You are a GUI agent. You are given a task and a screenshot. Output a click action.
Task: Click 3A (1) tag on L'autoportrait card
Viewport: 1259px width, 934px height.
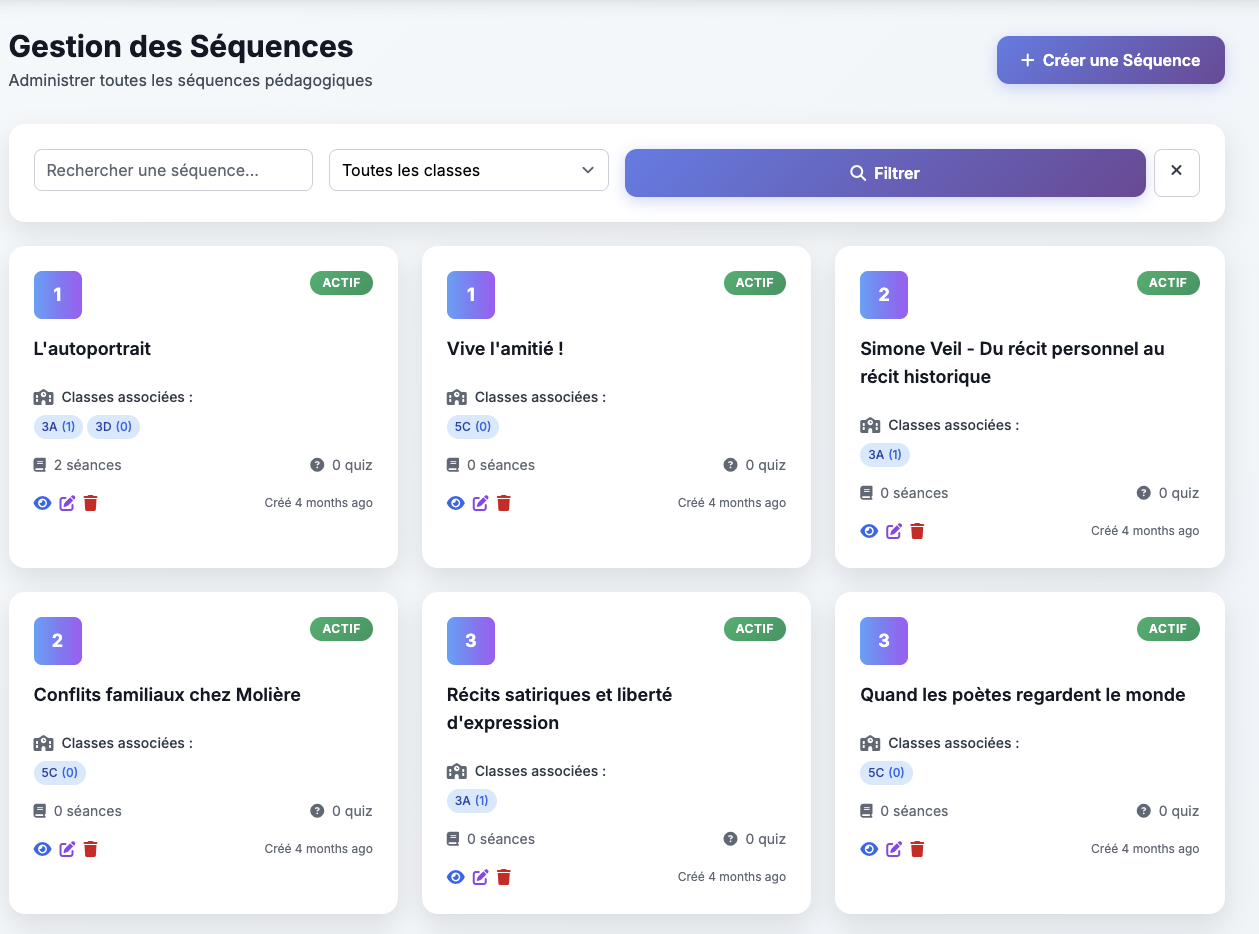point(58,427)
